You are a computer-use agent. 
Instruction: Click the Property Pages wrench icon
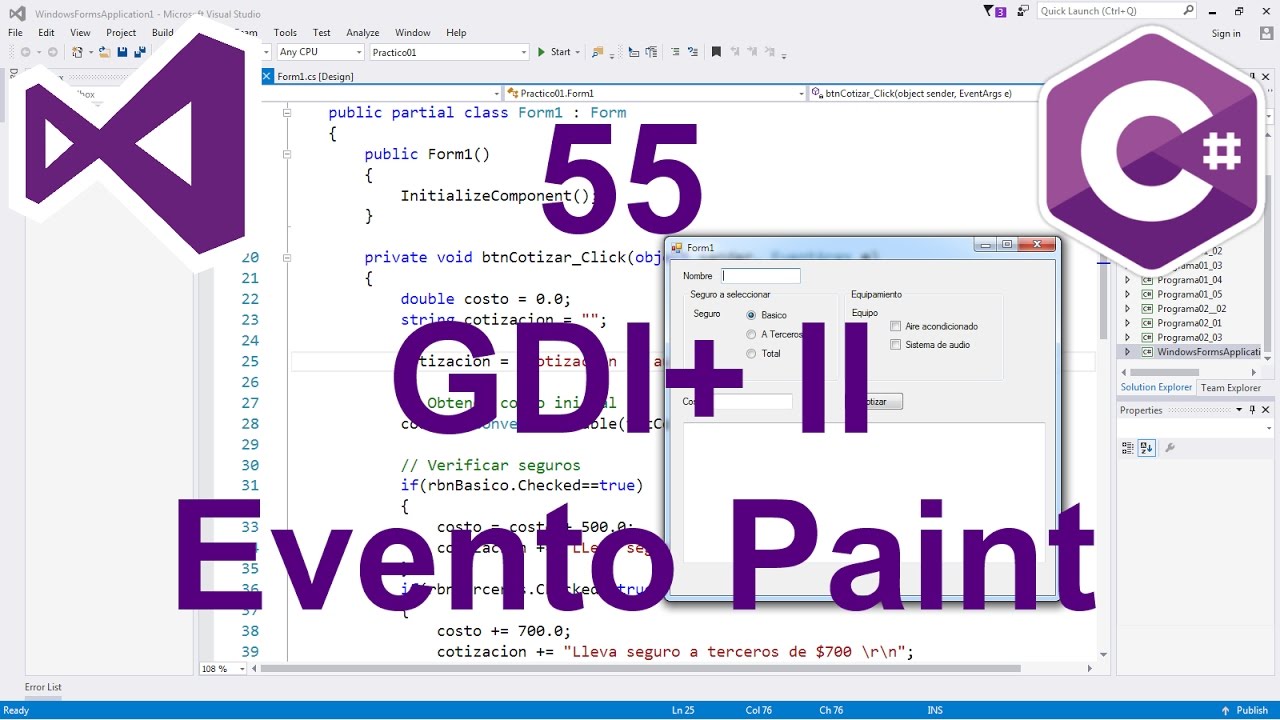coord(1170,448)
